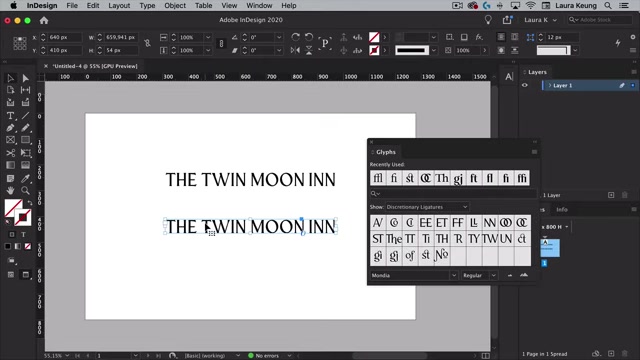Click rotate 90 degrees clockwise icon

[x=296, y=37]
